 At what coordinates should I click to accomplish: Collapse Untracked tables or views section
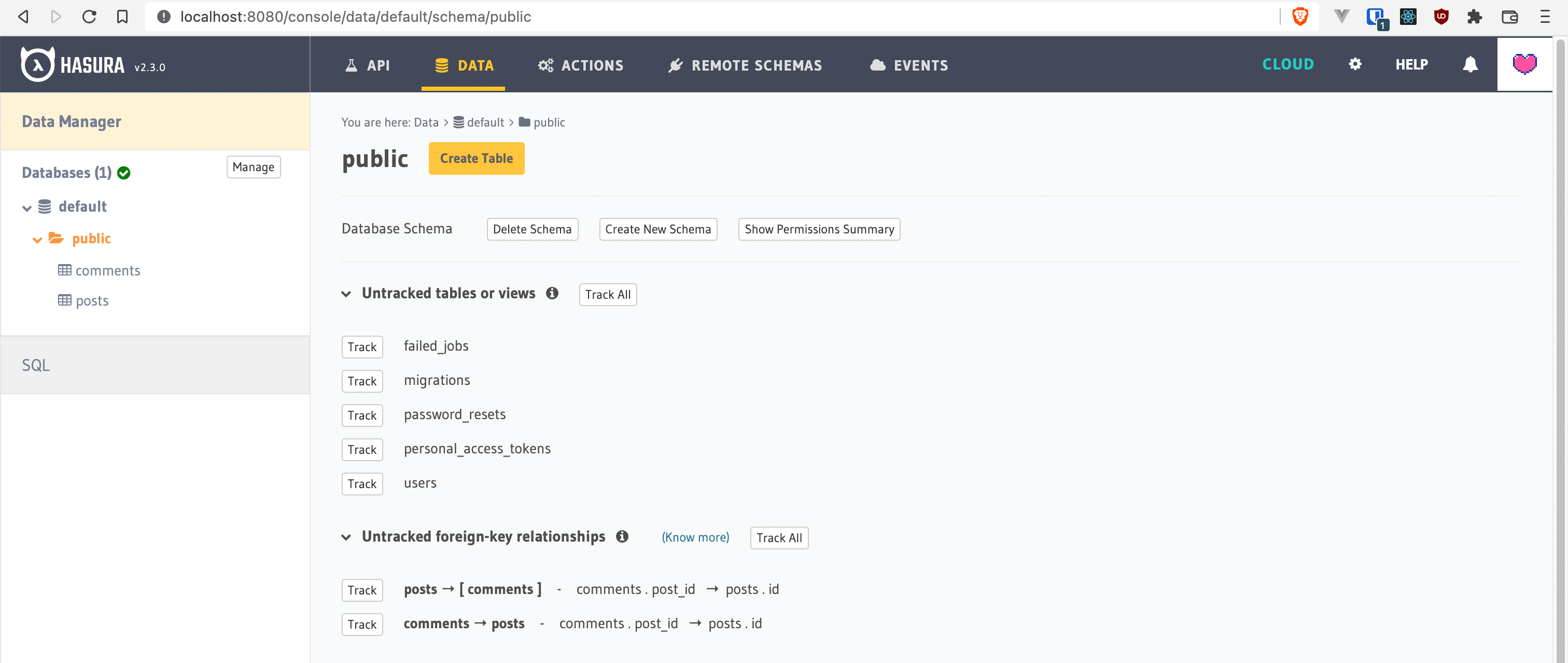point(346,294)
